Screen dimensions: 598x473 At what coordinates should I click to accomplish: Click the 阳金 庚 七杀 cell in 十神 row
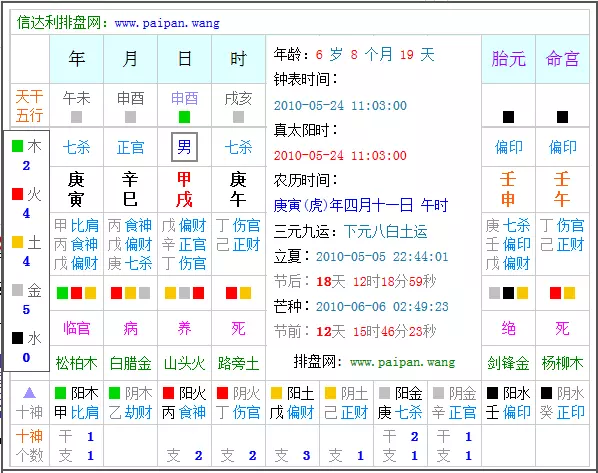400,402
